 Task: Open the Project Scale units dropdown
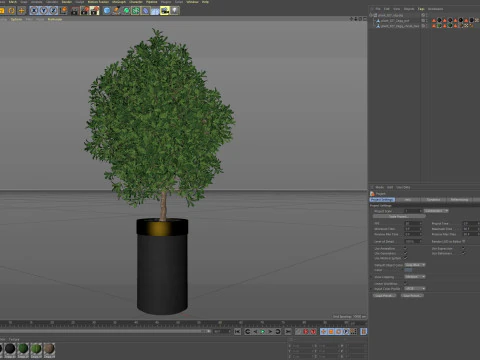pyautogui.click(x=436, y=211)
